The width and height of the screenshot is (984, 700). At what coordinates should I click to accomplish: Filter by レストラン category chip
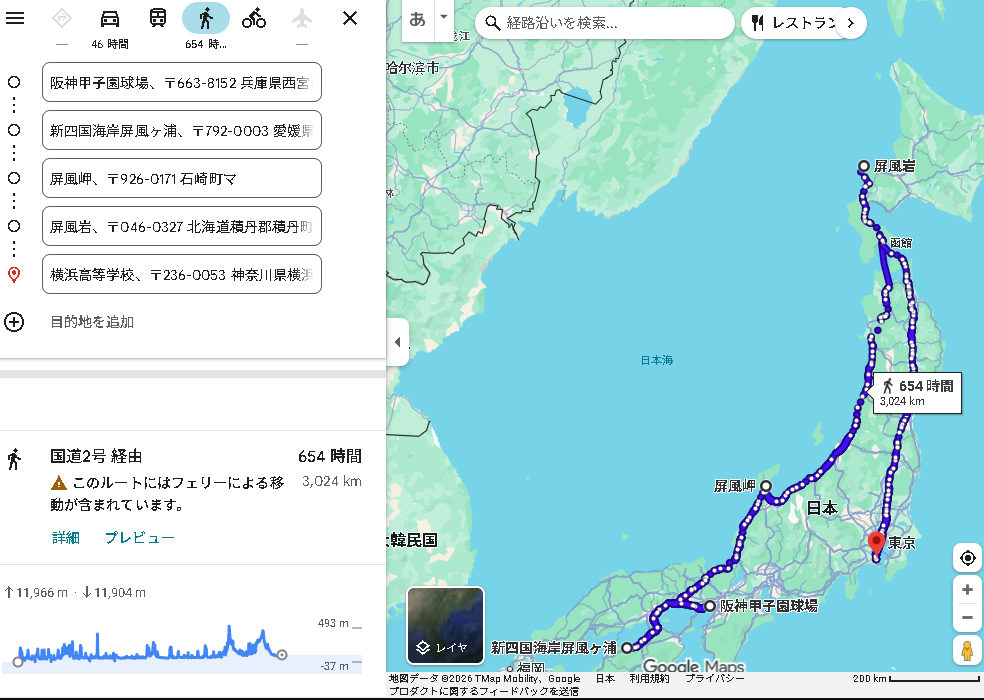coord(790,22)
